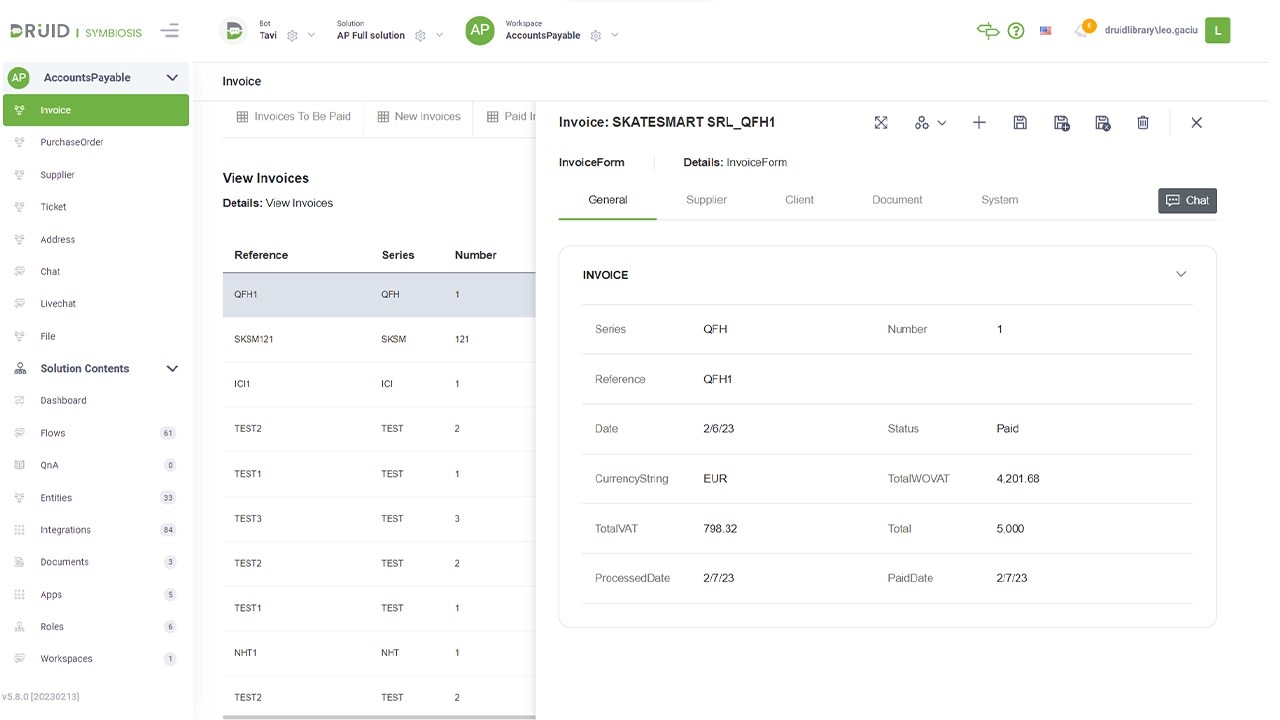The height and width of the screenshot is (720, 1280).
Task: Open PurchaseOrder in the sidebar
Action: (72, 143)
